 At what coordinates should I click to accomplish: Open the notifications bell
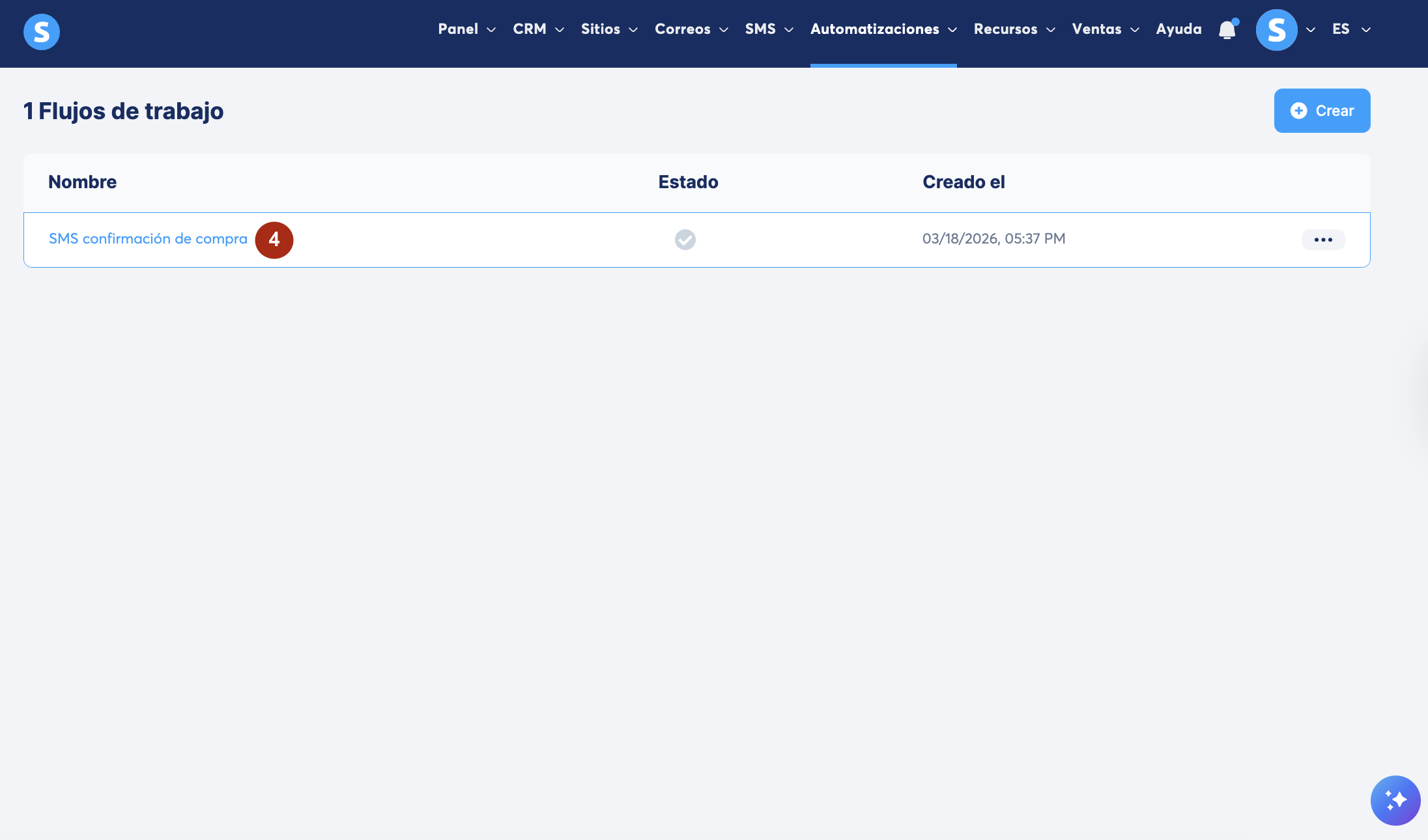click(1227, 30)
